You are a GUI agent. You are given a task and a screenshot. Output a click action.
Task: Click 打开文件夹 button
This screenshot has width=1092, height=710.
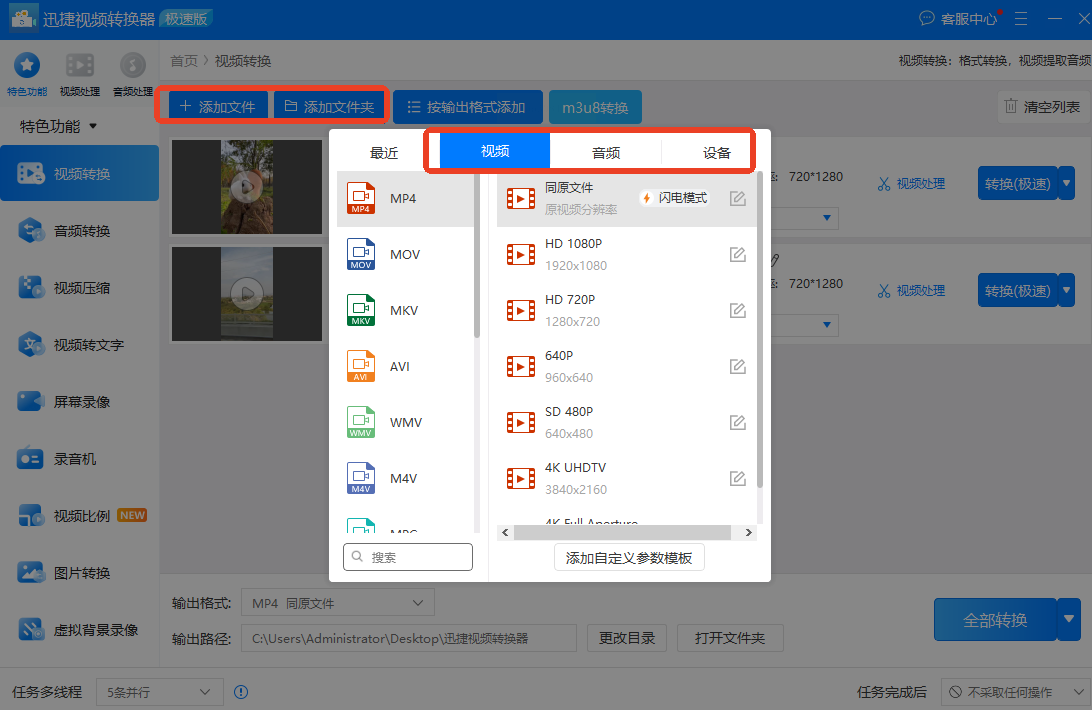point(730,638)
